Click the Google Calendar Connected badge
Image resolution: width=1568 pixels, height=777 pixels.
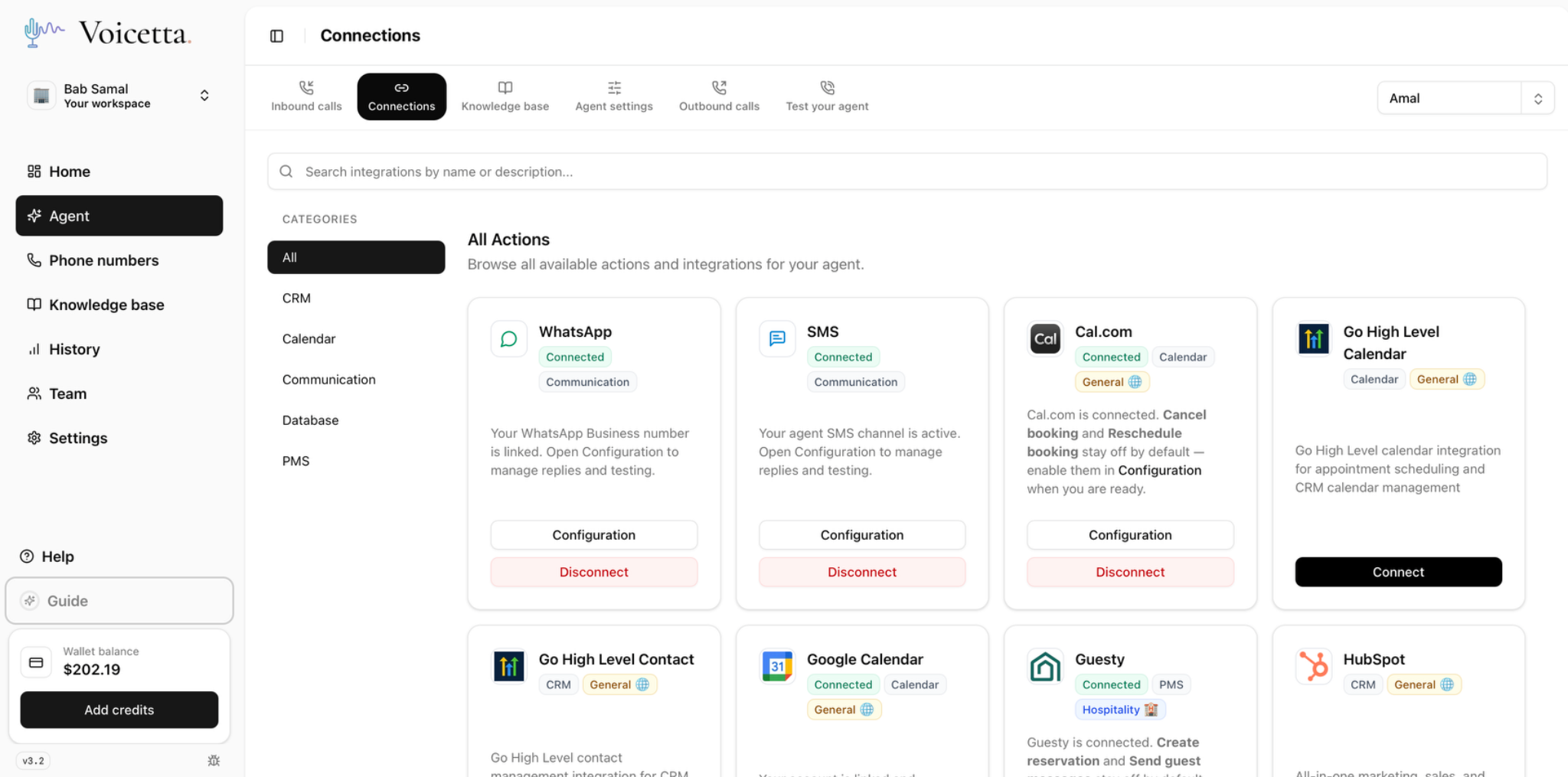pyautogui.click(x=843, y=684)
